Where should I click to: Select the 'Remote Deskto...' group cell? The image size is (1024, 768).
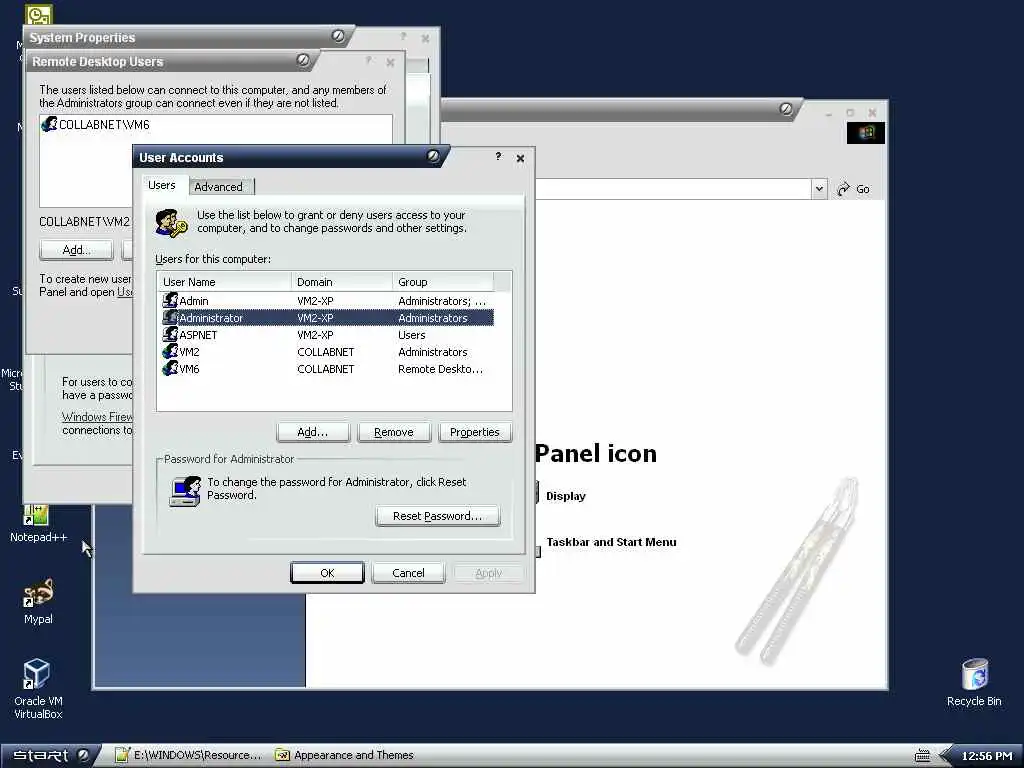point(441,369)
